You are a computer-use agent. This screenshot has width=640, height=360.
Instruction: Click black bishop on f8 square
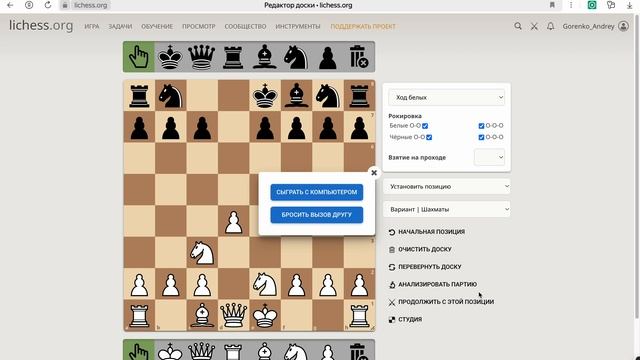[x=296, y=96]
